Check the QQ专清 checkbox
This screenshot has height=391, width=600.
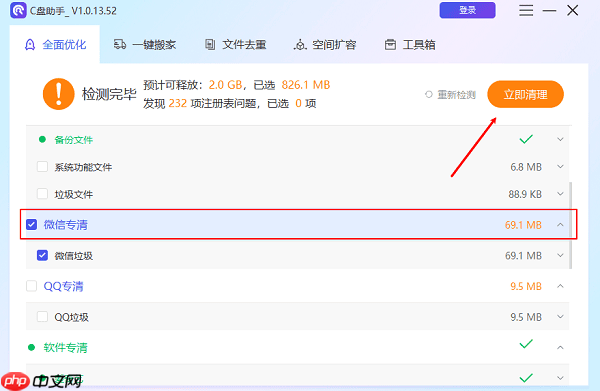tap(31, 286)
